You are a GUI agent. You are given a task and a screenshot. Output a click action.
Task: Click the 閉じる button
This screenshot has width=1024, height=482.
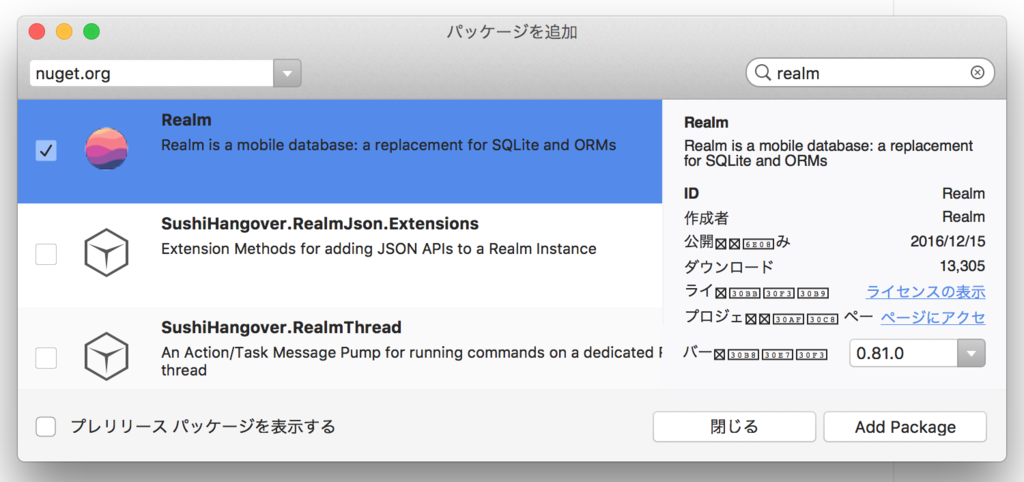pyautogui.click(x=734, y=427)
